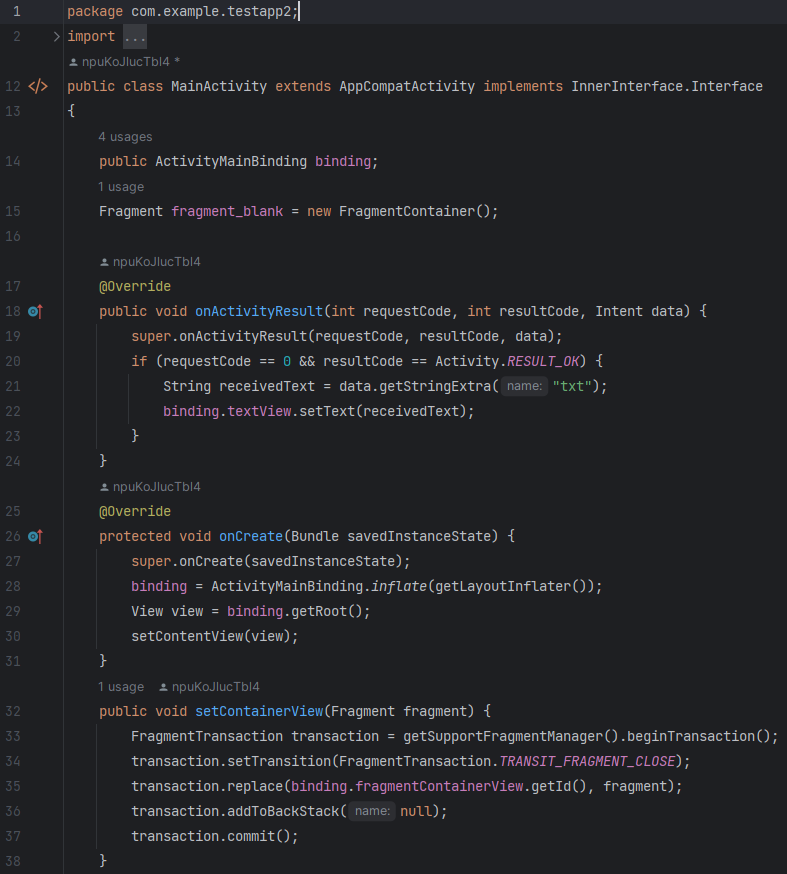Click the 'name:' parameter hint in addToBackStack

(372, 811)
